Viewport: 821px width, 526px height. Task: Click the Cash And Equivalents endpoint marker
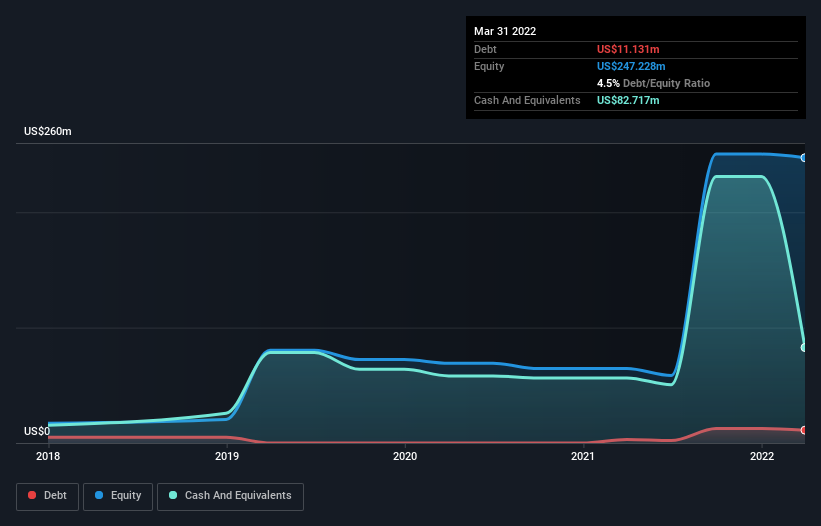[804, 347]
